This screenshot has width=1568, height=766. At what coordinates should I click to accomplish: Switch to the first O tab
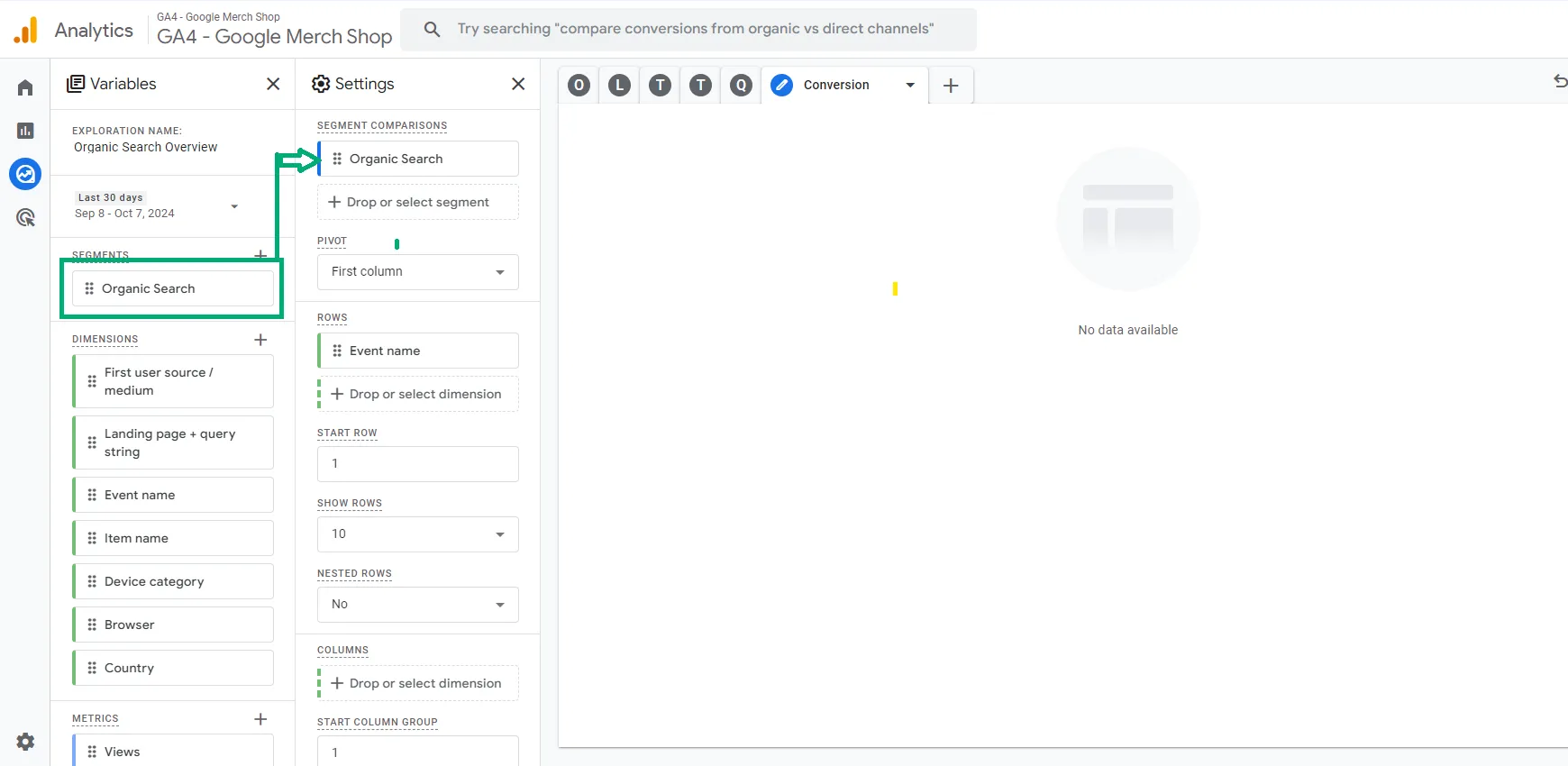[x=579, y=85]
